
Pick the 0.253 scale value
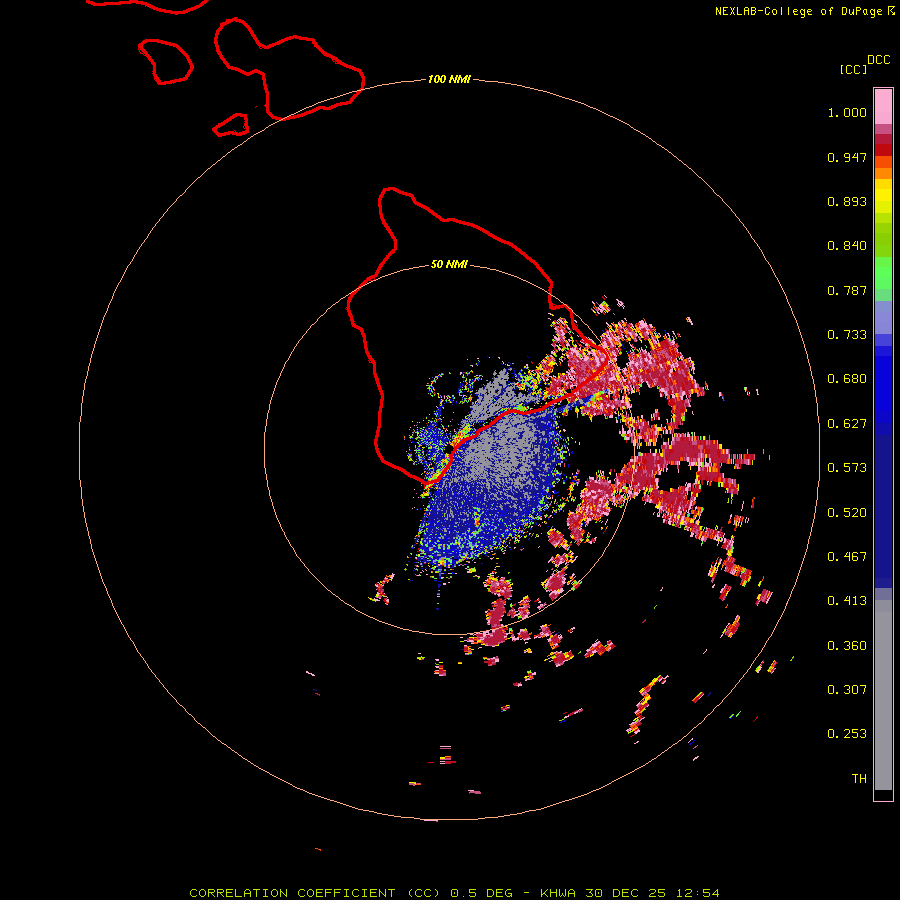click(x=847, y=734)
